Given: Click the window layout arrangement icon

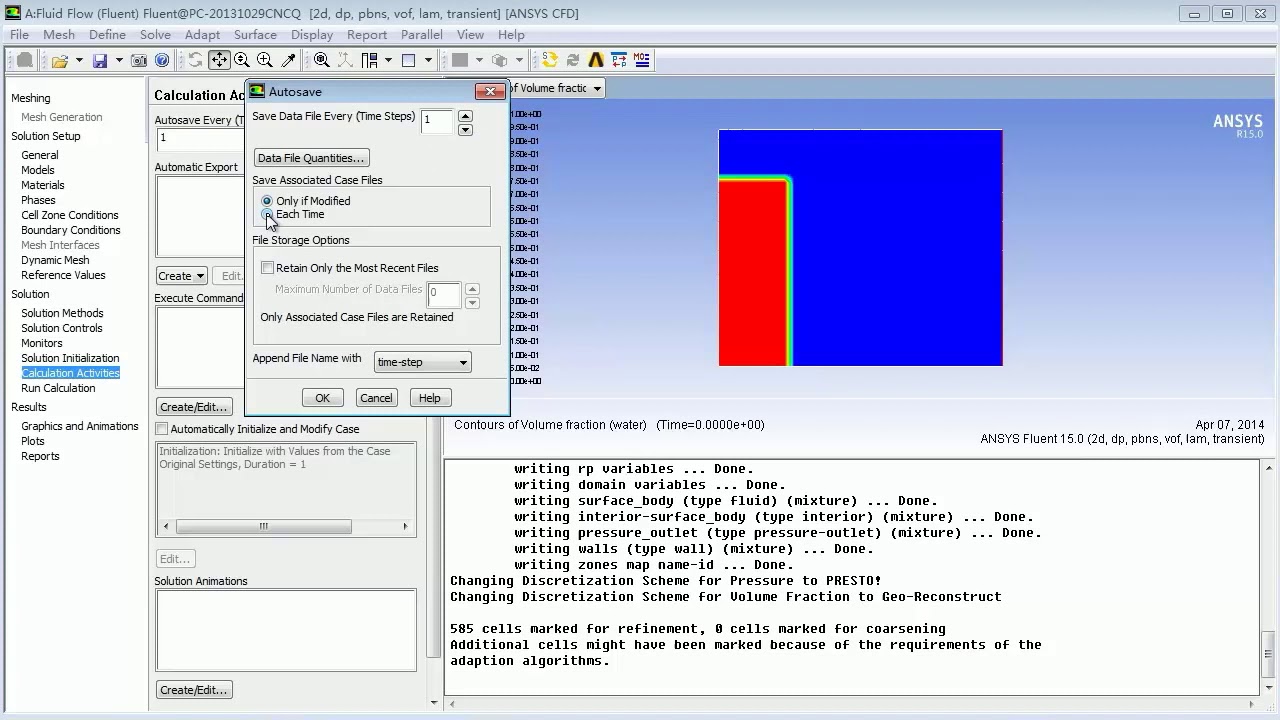Looking at the screenshot, I should point(369,60).
